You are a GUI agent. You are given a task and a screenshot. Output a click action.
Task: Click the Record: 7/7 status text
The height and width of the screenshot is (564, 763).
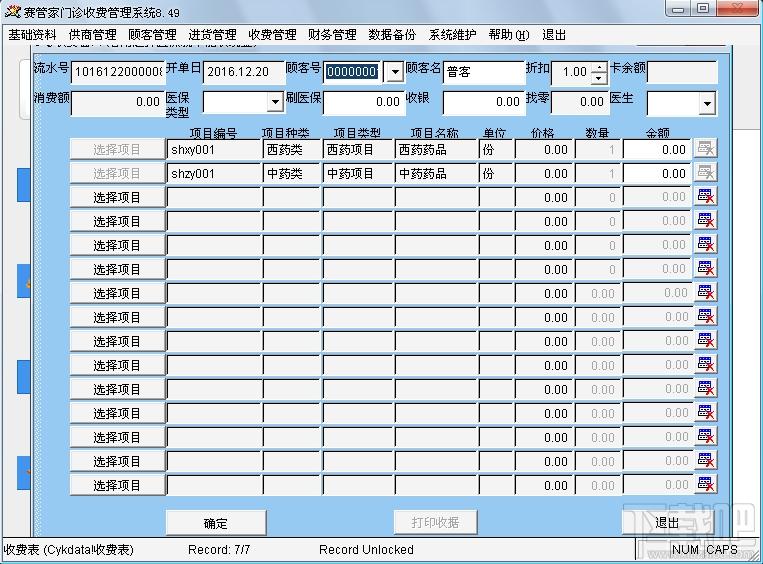[x=219, y=550]
